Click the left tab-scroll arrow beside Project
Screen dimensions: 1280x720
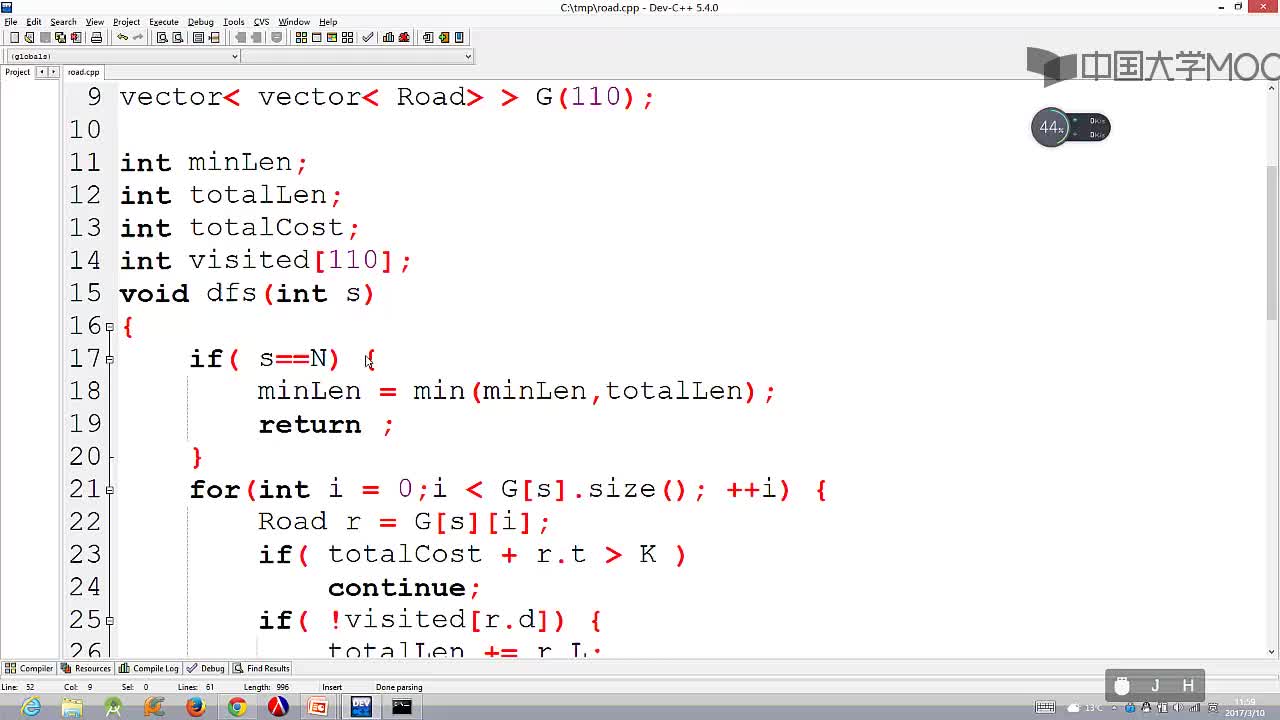click(42, 72)
